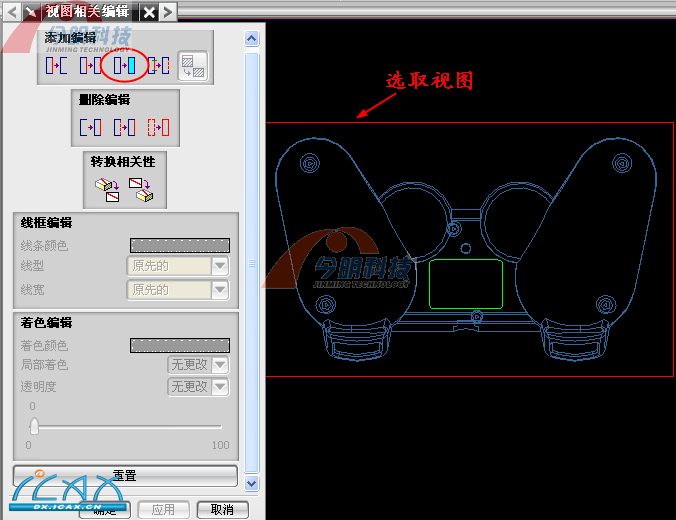Select the Delete Selected Edits icon under 删除编辑
The height and width of the screenshot is (520, 676).
coord(125,127)
